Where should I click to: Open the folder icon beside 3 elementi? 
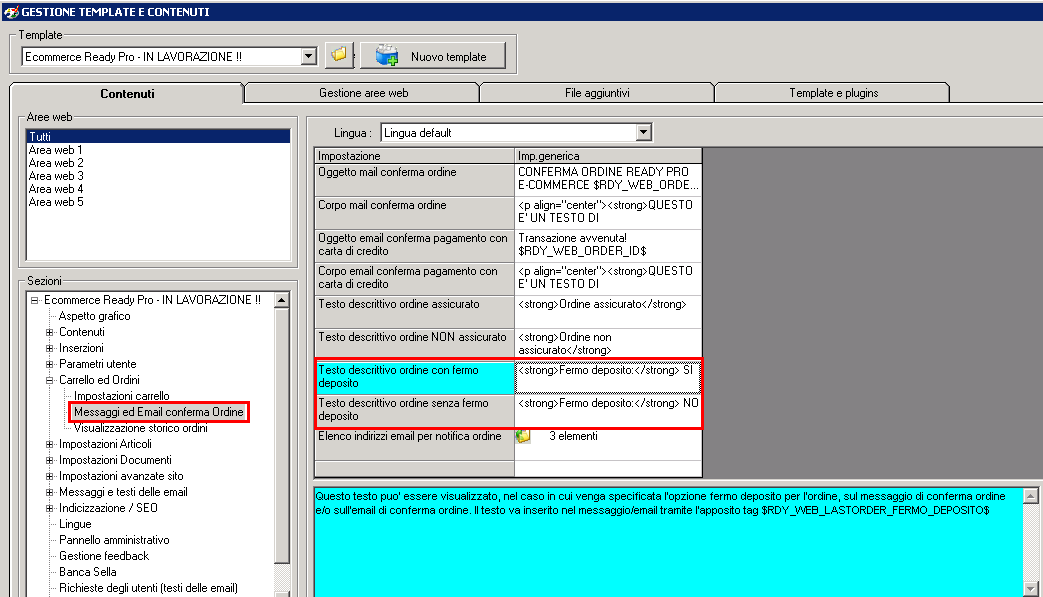coord(523,436)
